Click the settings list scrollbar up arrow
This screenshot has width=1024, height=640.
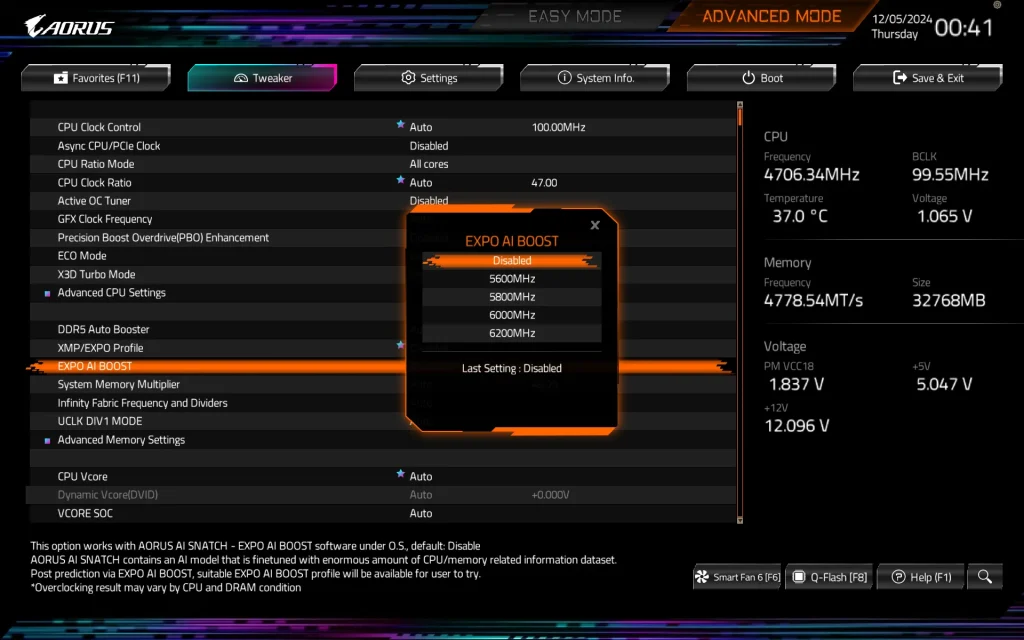740,104
